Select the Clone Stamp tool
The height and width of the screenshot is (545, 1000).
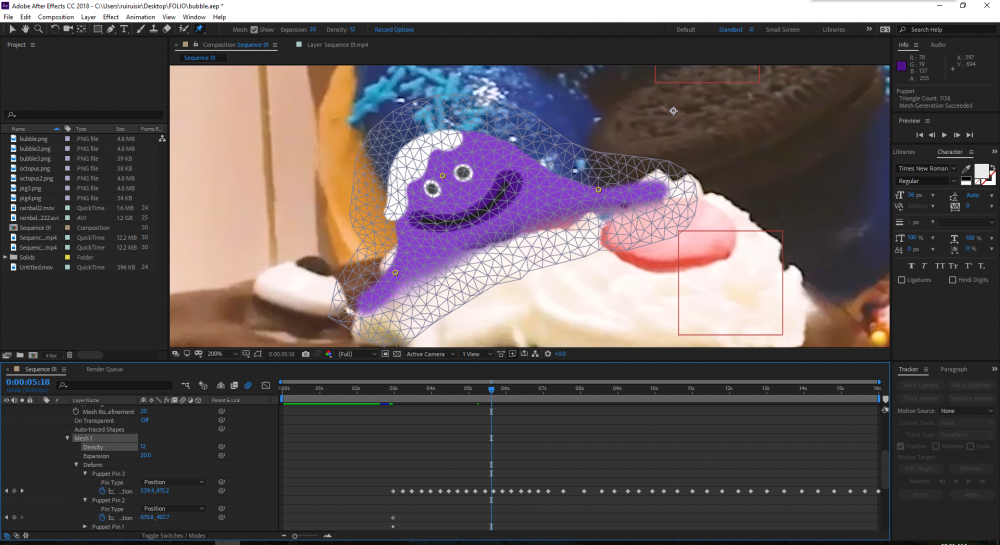point(153,29)
